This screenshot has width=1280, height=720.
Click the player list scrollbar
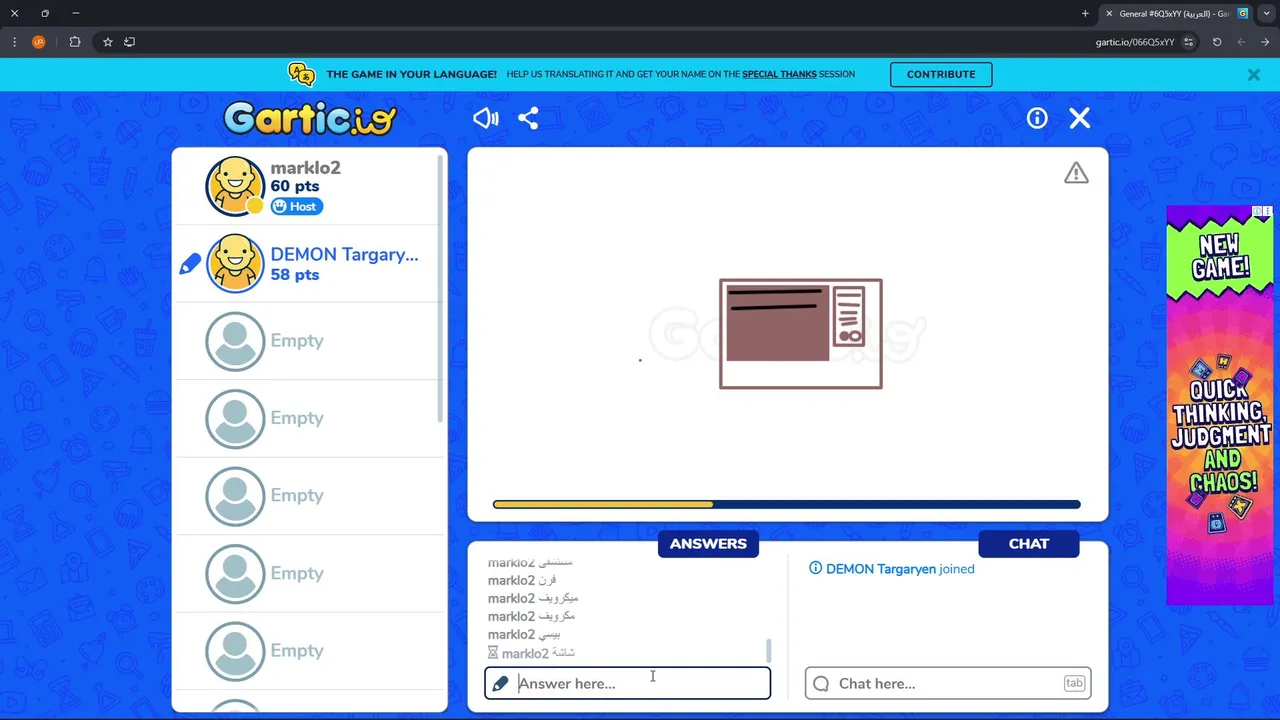(x=441, y=290)
